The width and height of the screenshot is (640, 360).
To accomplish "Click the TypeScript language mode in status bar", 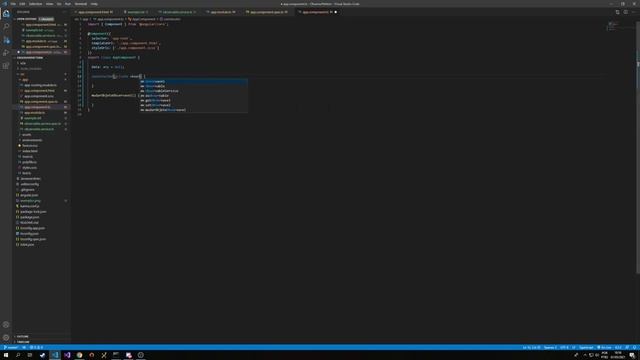I will [x=586, y=348].
